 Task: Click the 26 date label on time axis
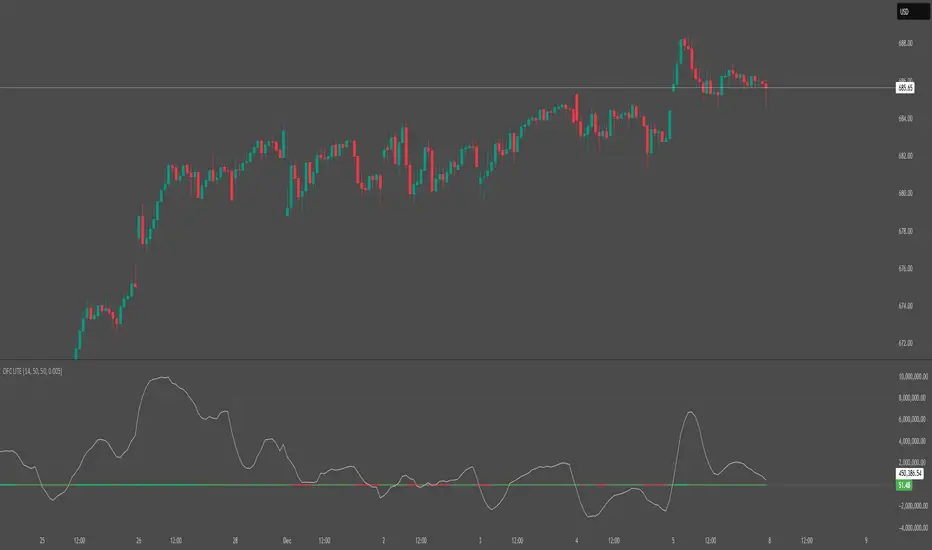138,540
